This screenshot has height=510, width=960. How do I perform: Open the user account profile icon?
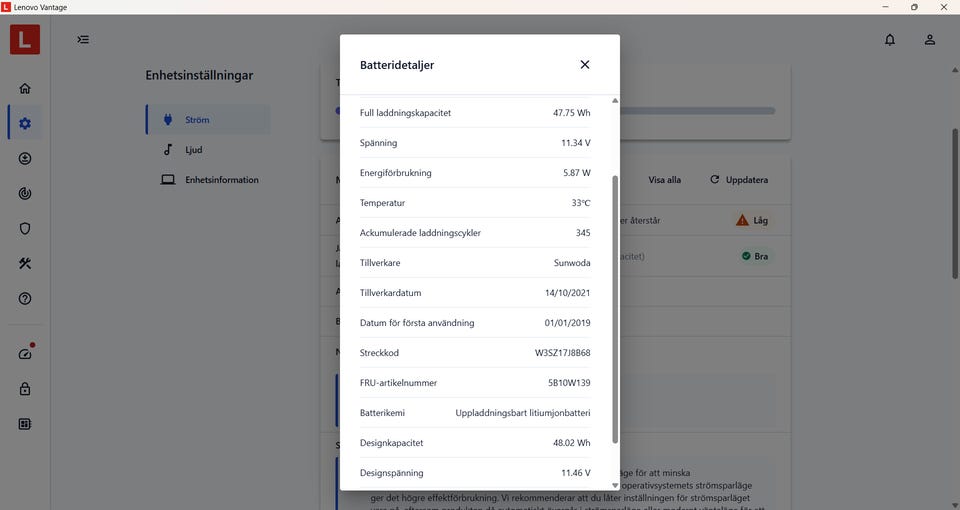pos(930,40)
